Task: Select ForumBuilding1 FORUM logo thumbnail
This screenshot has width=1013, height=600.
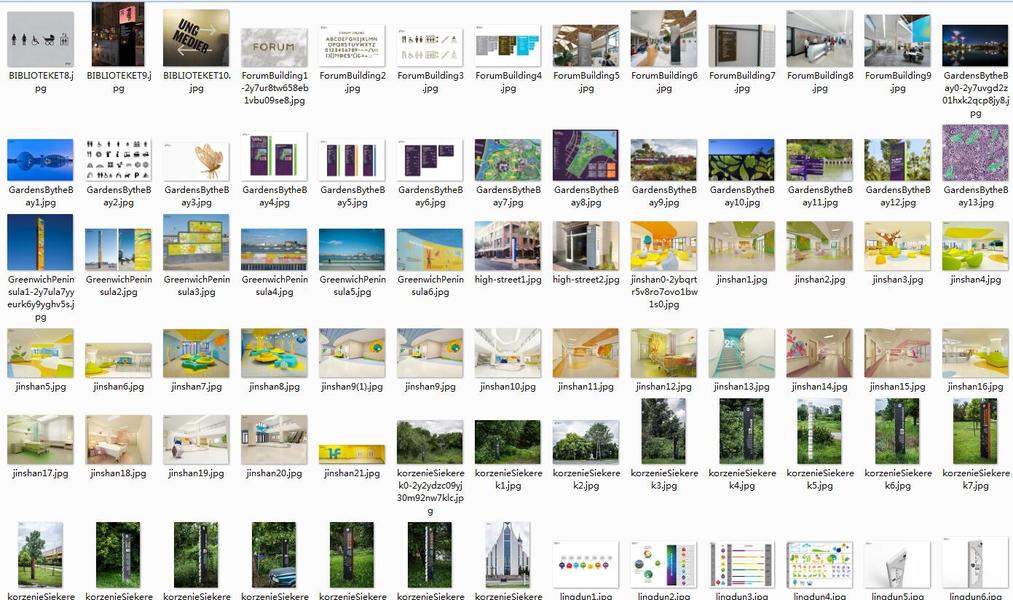Action: [275, 47]
